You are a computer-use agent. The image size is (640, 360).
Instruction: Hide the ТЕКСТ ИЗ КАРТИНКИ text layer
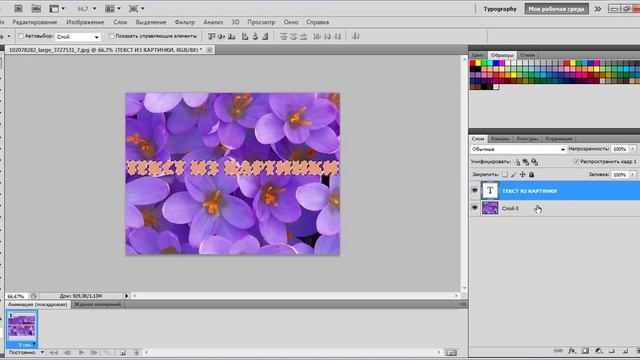pyautogui.click(x=475, y=191)
